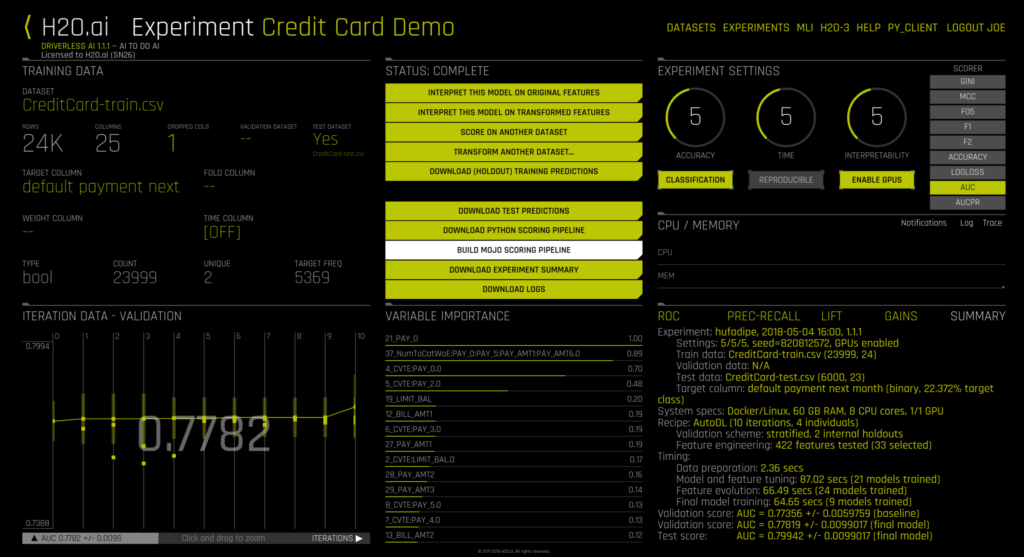Click the Interpretability dial showing 5
The height and width of the screenshot is (557, 1024).
[877, 117]
